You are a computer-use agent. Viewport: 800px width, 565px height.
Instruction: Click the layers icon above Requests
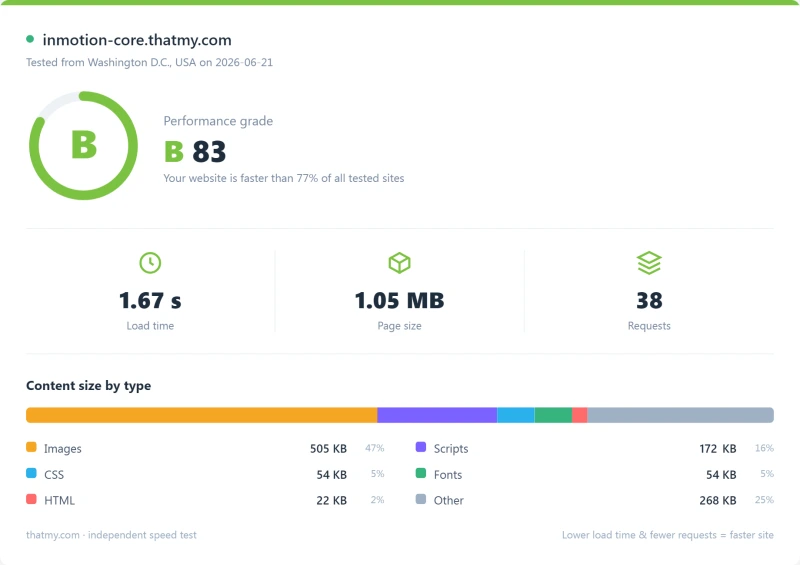pyautogui.click(x=649, y=263)
